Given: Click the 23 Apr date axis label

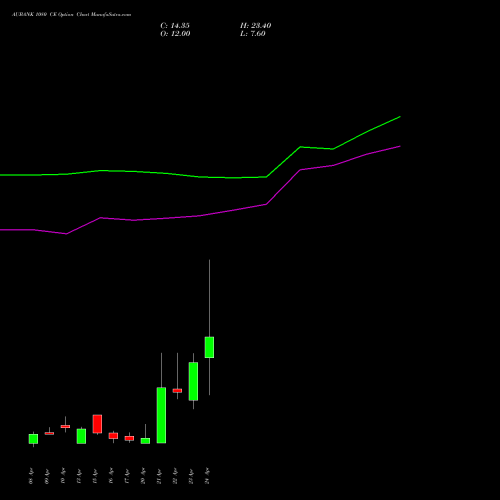Looking at the screenshot, I should tap(191, 477).
